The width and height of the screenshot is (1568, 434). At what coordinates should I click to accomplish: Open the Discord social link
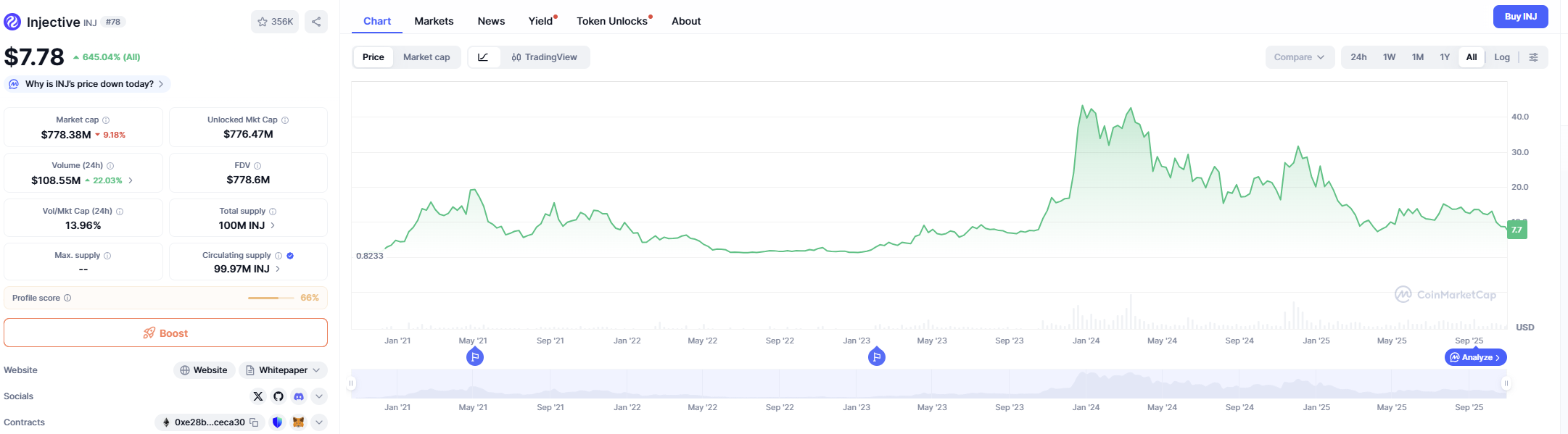tap(299, 396)
